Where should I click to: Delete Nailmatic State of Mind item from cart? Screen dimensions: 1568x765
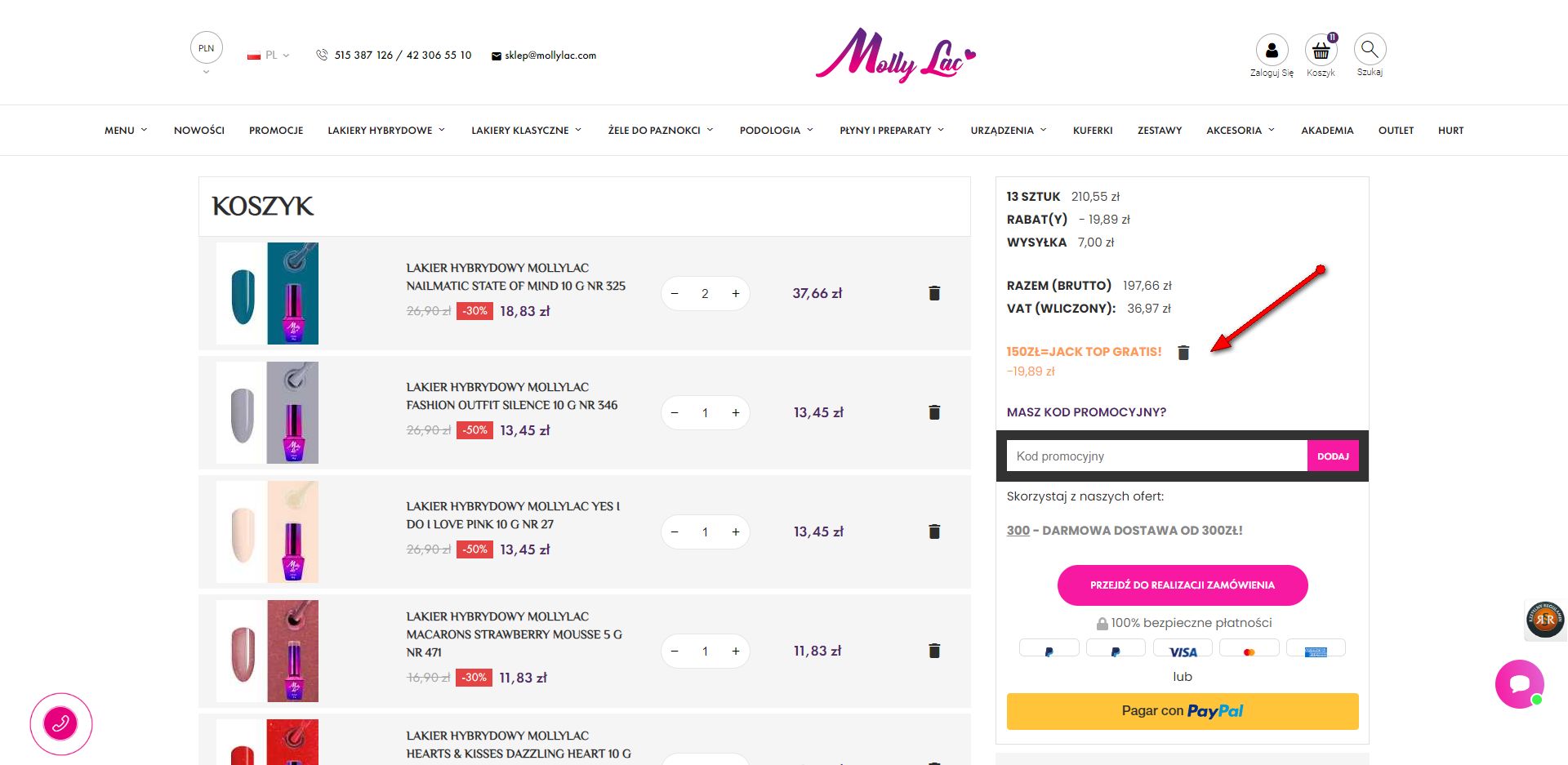(x=934, y=293)
